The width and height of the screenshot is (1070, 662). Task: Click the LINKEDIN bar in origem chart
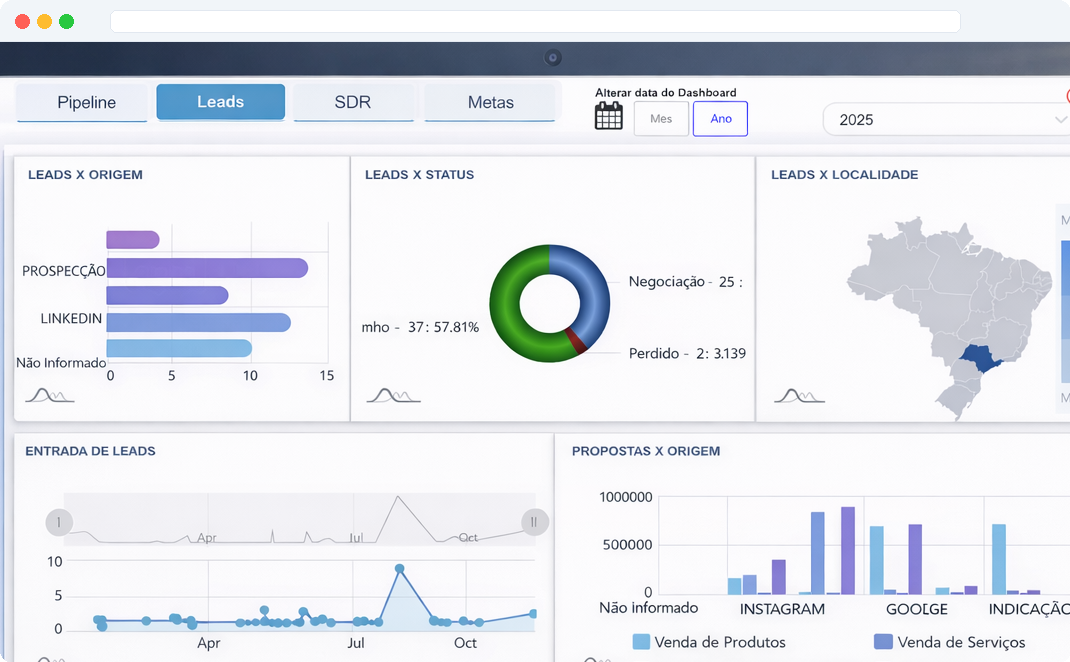click(199, 322)
